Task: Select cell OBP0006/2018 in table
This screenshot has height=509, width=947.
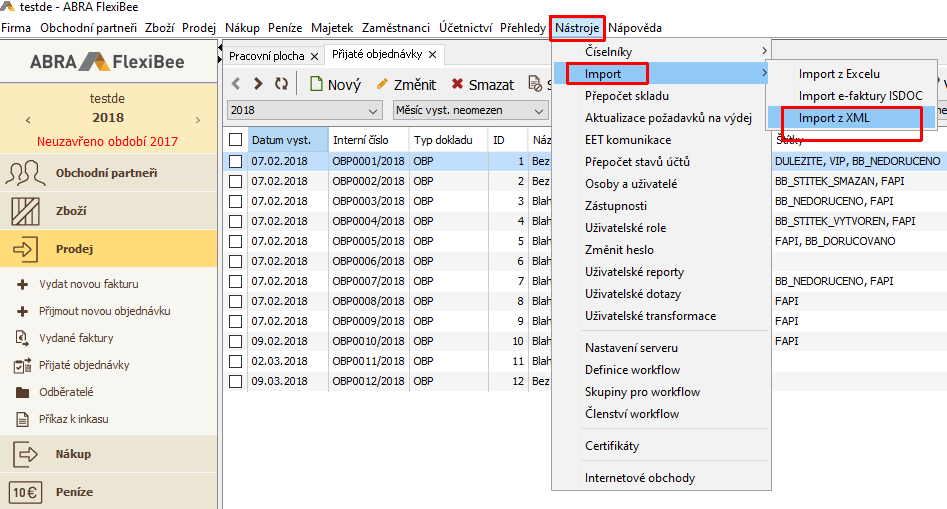Action: pyautogui.click(x=368, y=261)
